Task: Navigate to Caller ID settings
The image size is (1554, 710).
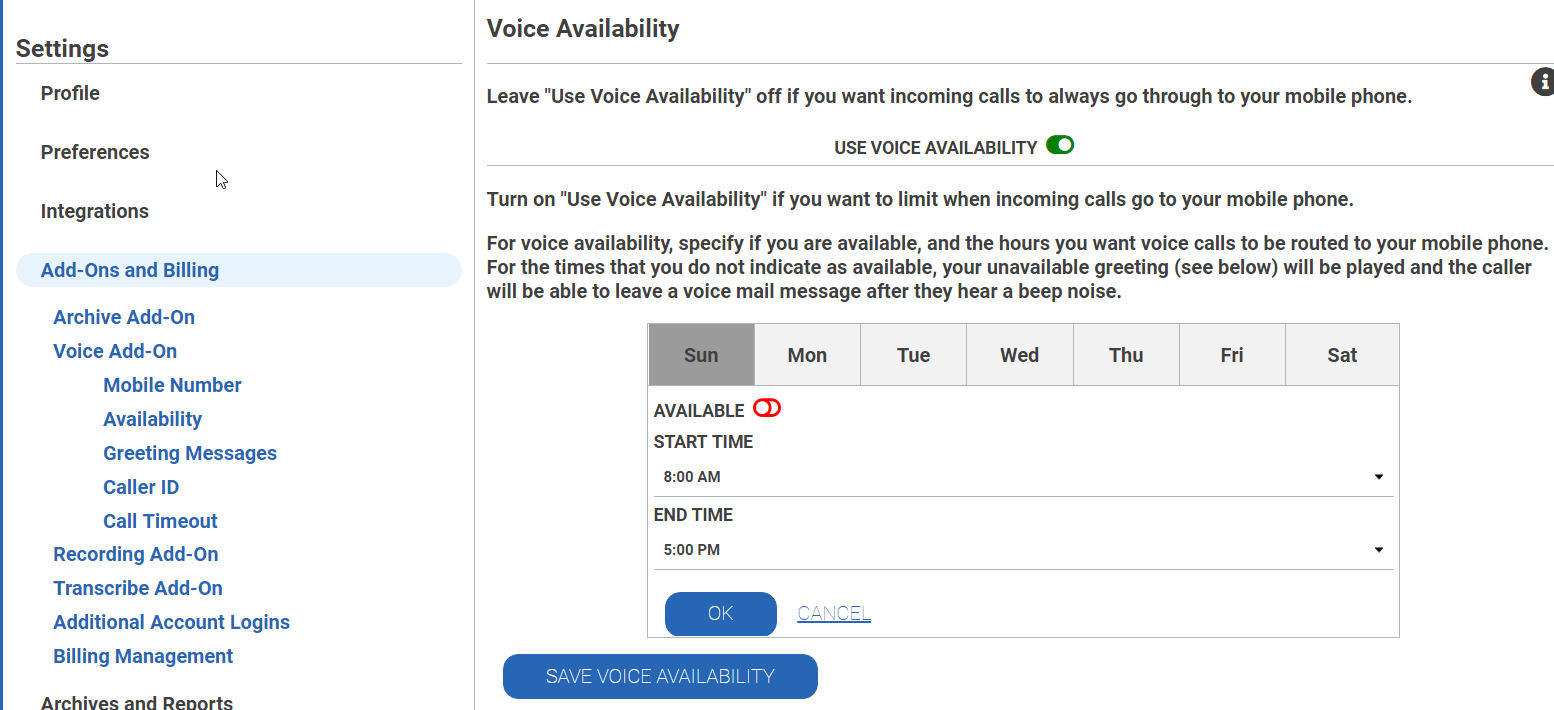Action: click(141, 487)
